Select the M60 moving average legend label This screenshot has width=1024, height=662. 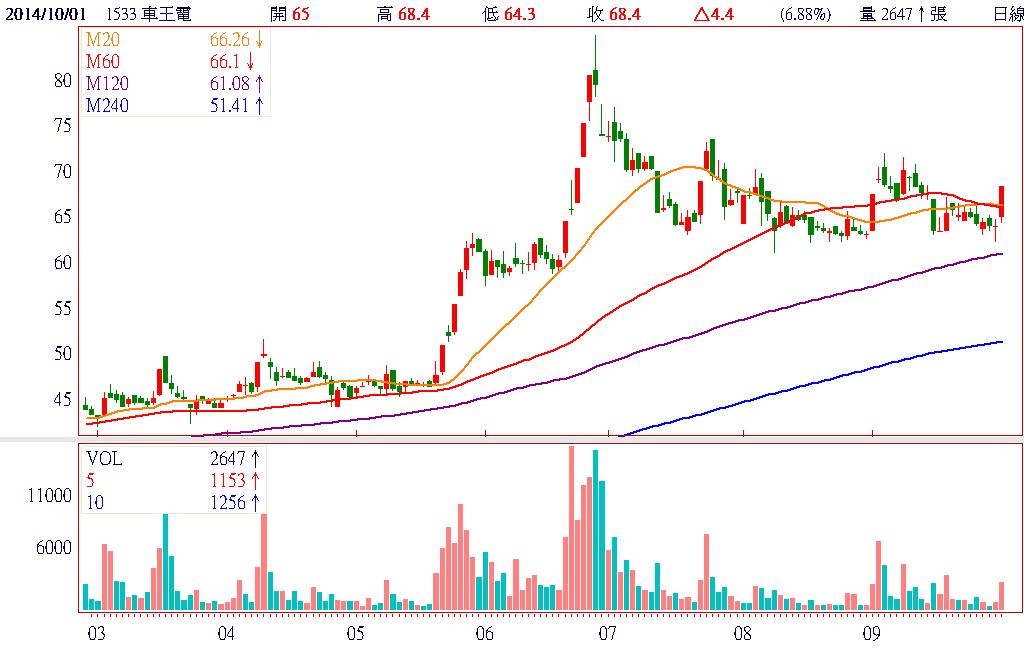100,61
